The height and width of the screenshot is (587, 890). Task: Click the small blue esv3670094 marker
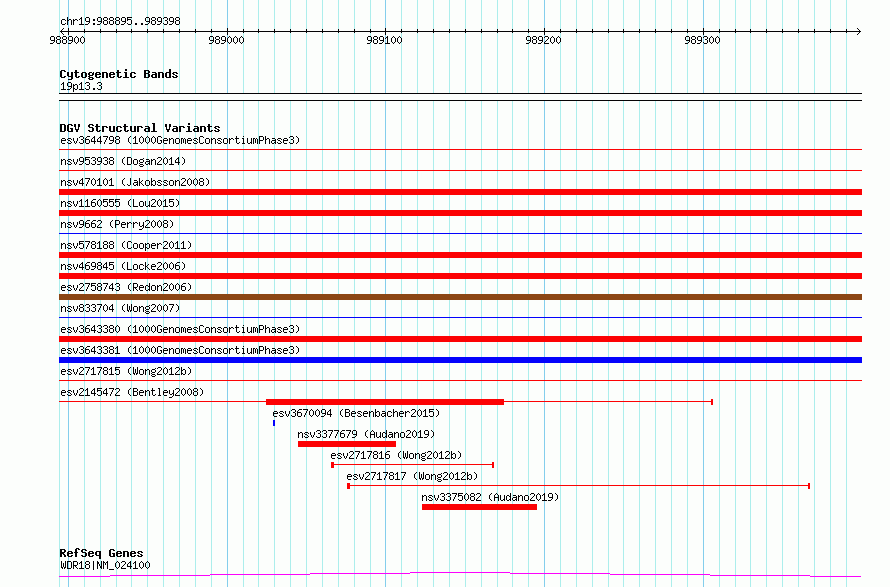[274, 423]
